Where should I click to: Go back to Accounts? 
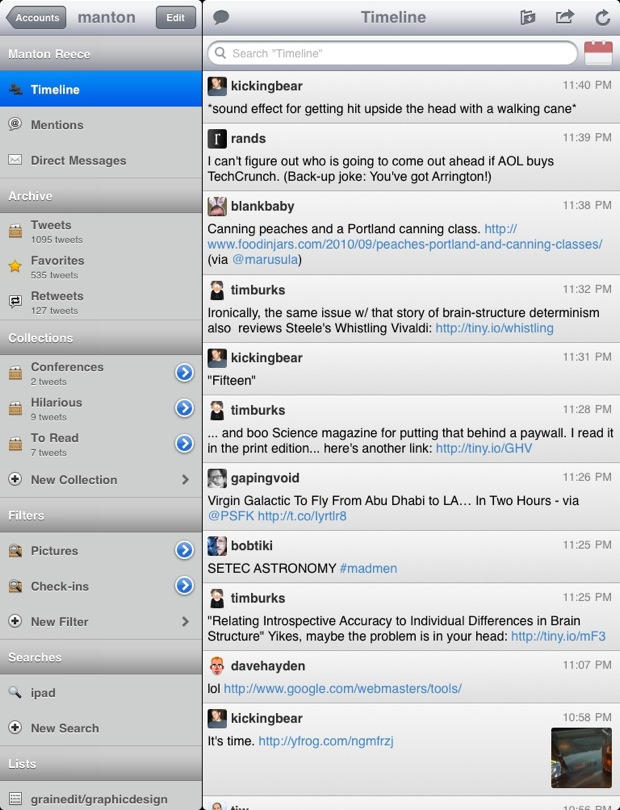(36, 18)
